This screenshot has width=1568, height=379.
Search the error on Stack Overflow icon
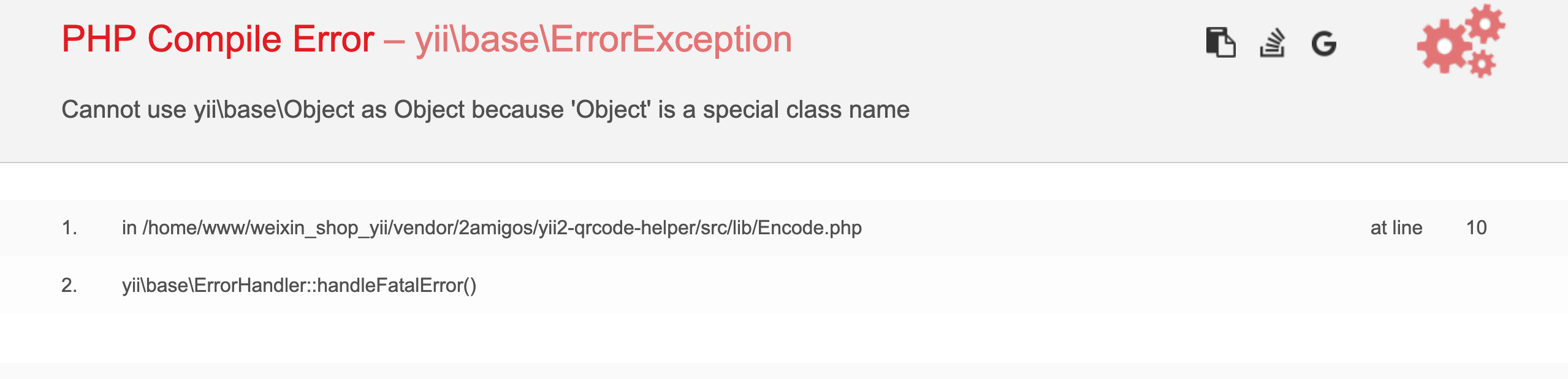tap(1272, 43)
